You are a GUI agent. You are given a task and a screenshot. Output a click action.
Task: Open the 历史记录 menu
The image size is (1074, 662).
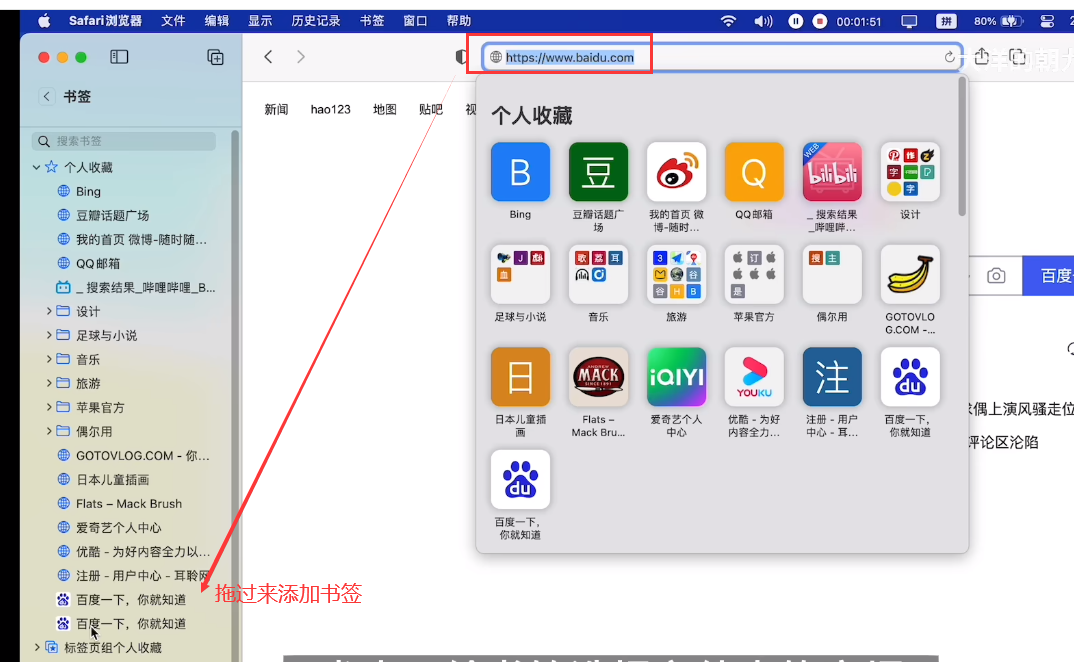click(316, 21)
